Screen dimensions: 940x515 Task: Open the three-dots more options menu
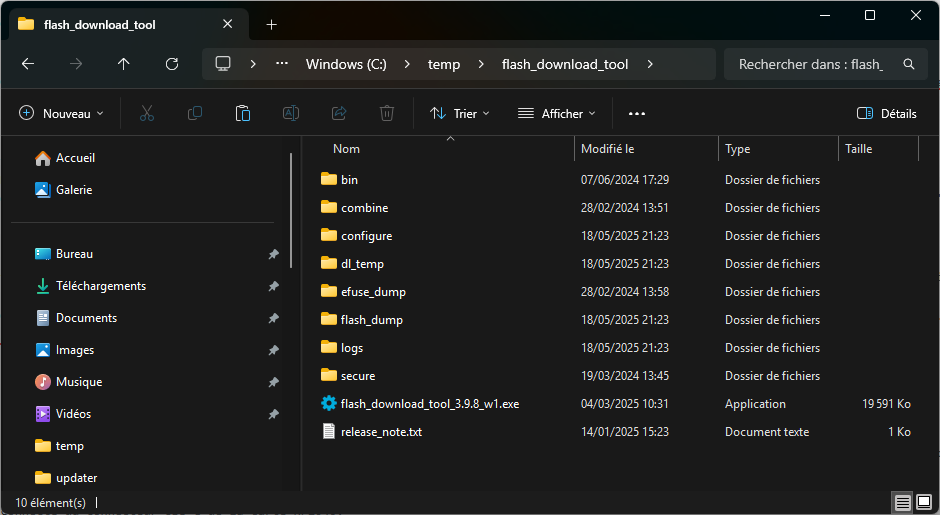(637, 114)
